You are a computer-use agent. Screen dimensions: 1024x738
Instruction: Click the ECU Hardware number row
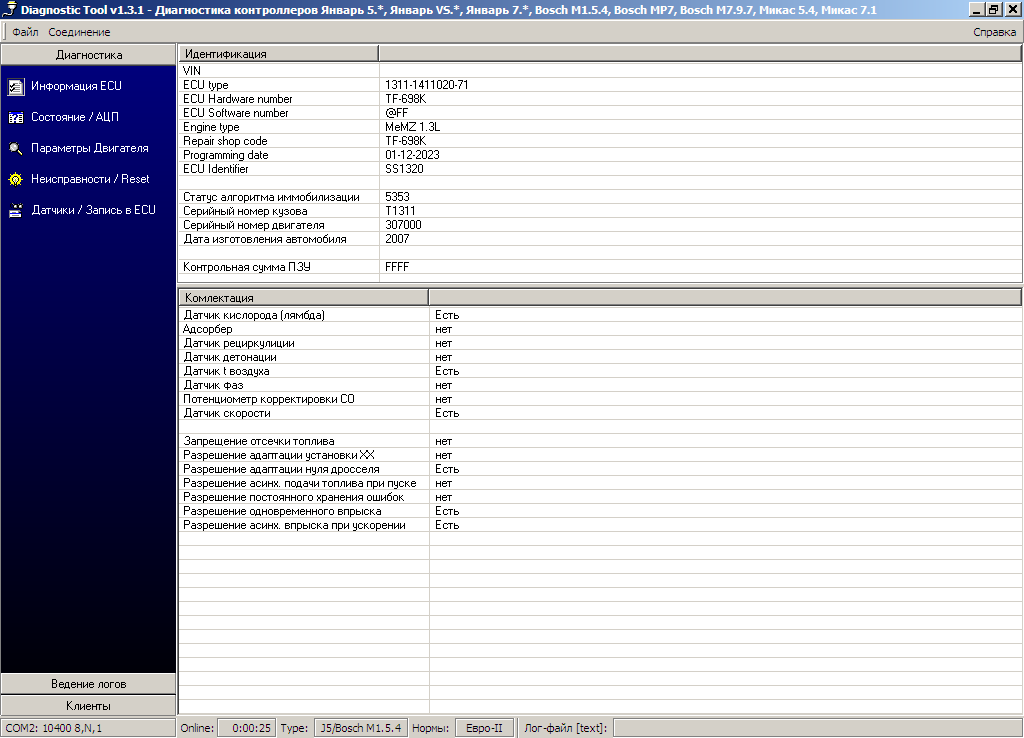pos(600,99)
